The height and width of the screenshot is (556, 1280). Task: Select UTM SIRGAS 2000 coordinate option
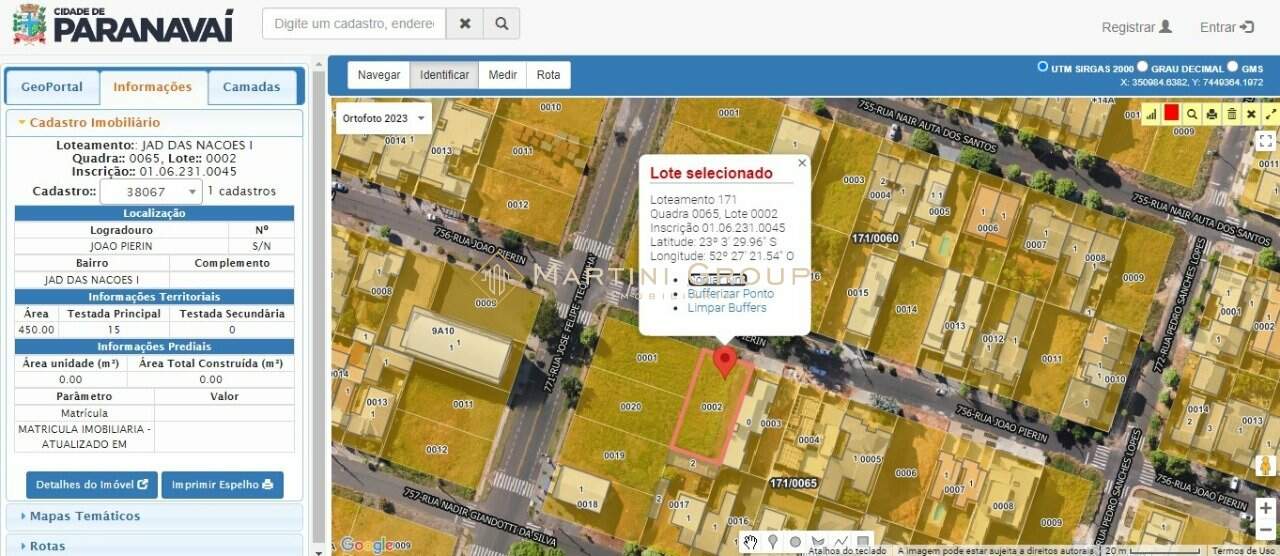pos(1043,67)
